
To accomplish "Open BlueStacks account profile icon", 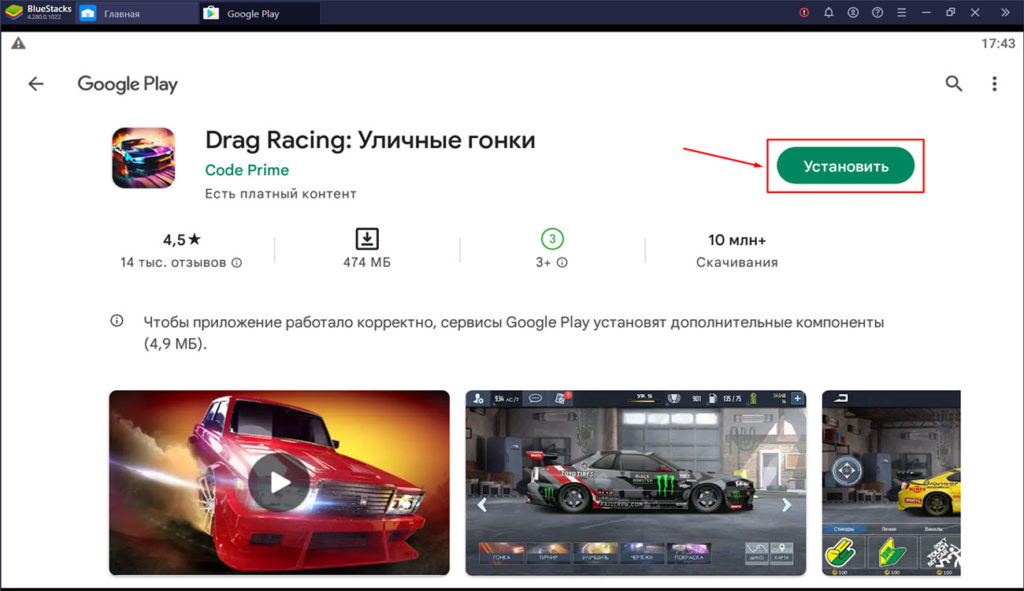I will point(853,12).
